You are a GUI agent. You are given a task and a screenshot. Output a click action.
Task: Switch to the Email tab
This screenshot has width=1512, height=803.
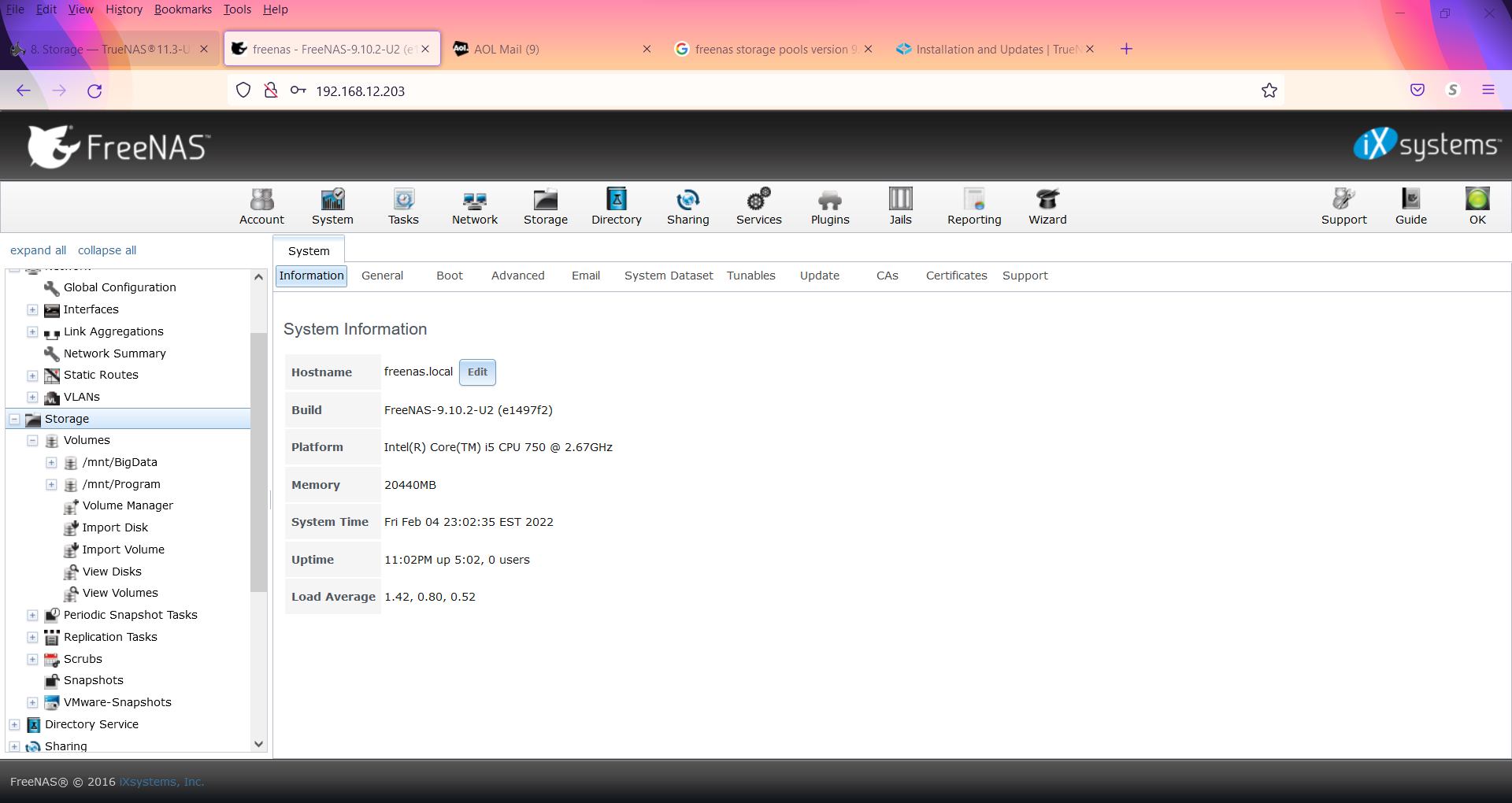pyautogui.click(x=586, y=276)
